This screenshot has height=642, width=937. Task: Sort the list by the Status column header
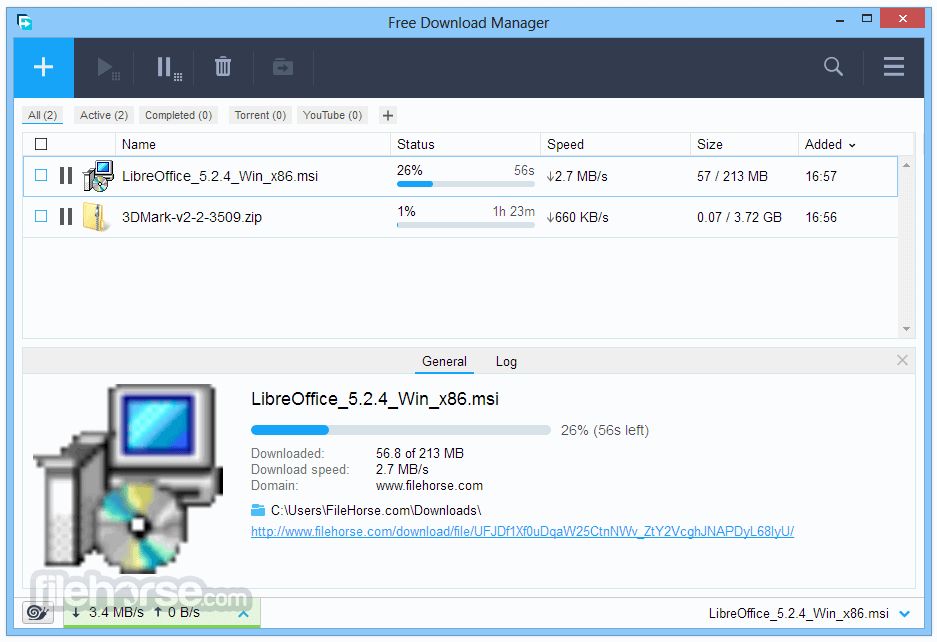click(466, 145)
